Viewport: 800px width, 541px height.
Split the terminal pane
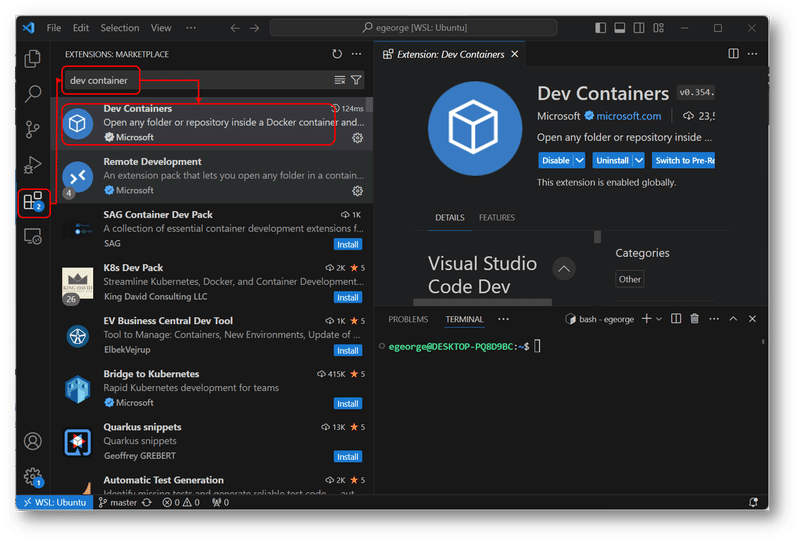676,318
